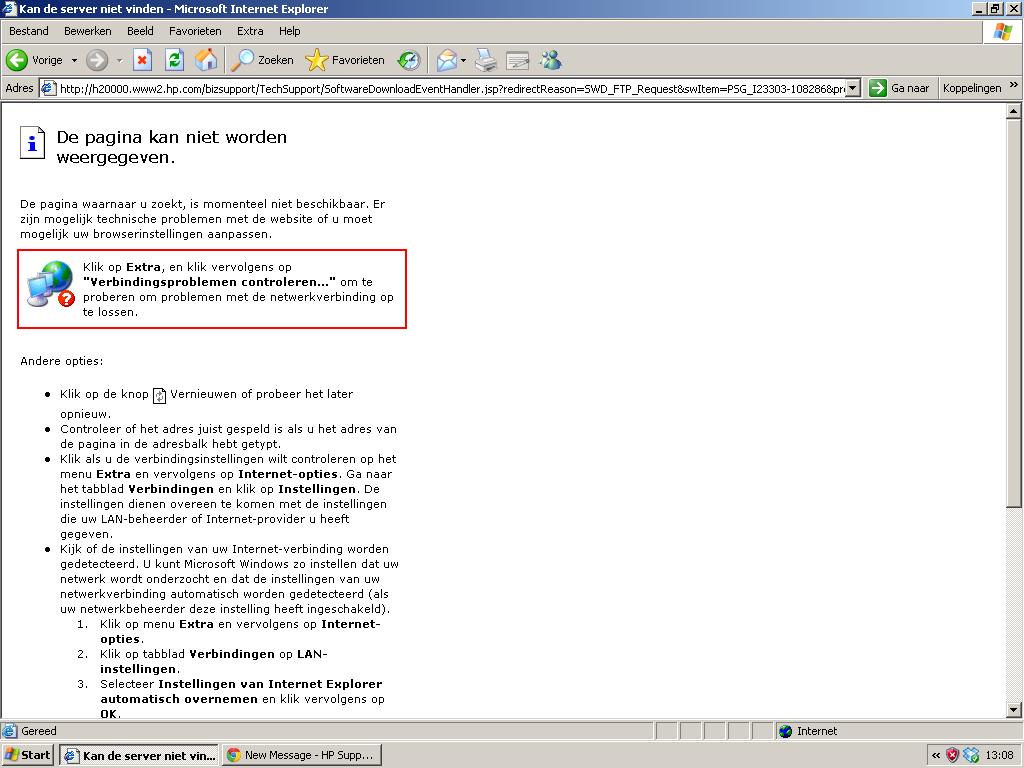
Task: Click 'Instellingen van Internet Explorer' bold text
Action: [270, 684]
